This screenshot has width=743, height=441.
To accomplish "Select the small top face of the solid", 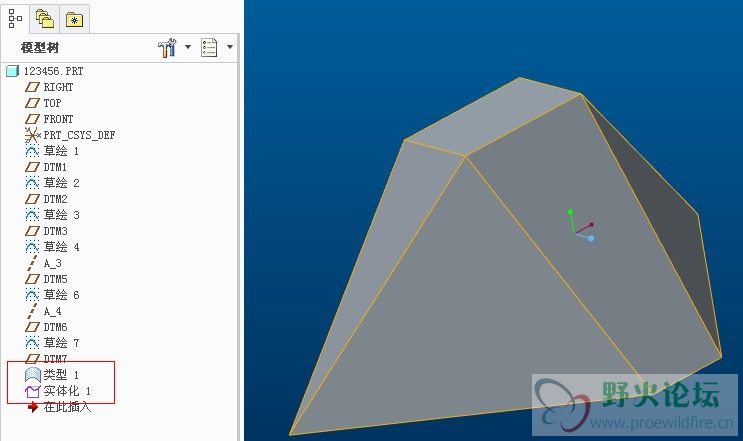I will pyautogui.click(x=493, y=117).
